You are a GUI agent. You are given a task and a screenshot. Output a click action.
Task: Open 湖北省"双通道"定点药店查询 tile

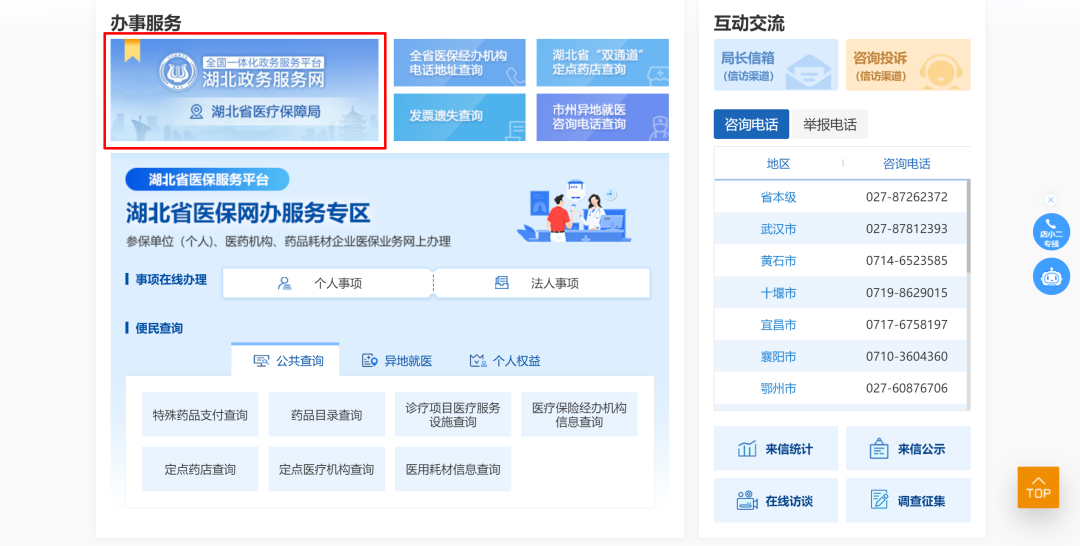[x=603, y=63]
